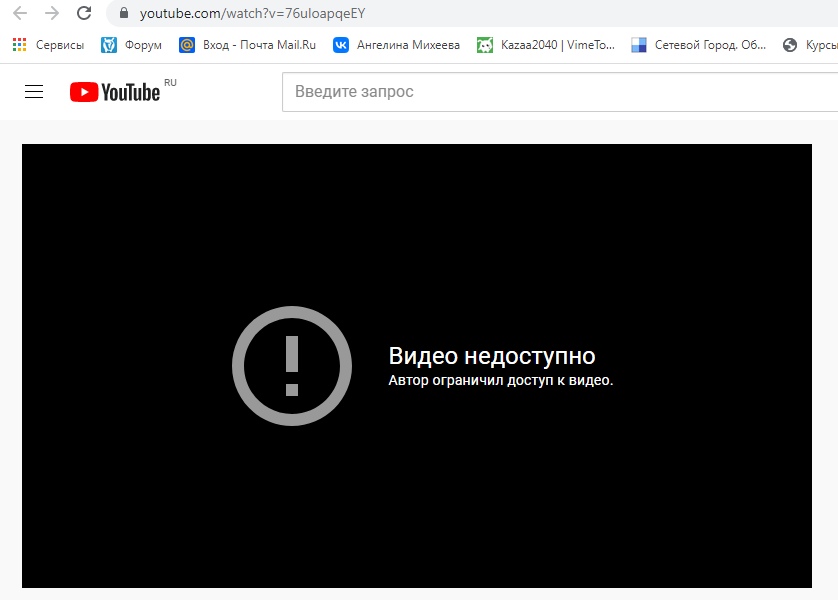This screenshot has height=600, width=838.
Task: Go to the YouTube home via the logo
Action: click(x=115, y=92)
